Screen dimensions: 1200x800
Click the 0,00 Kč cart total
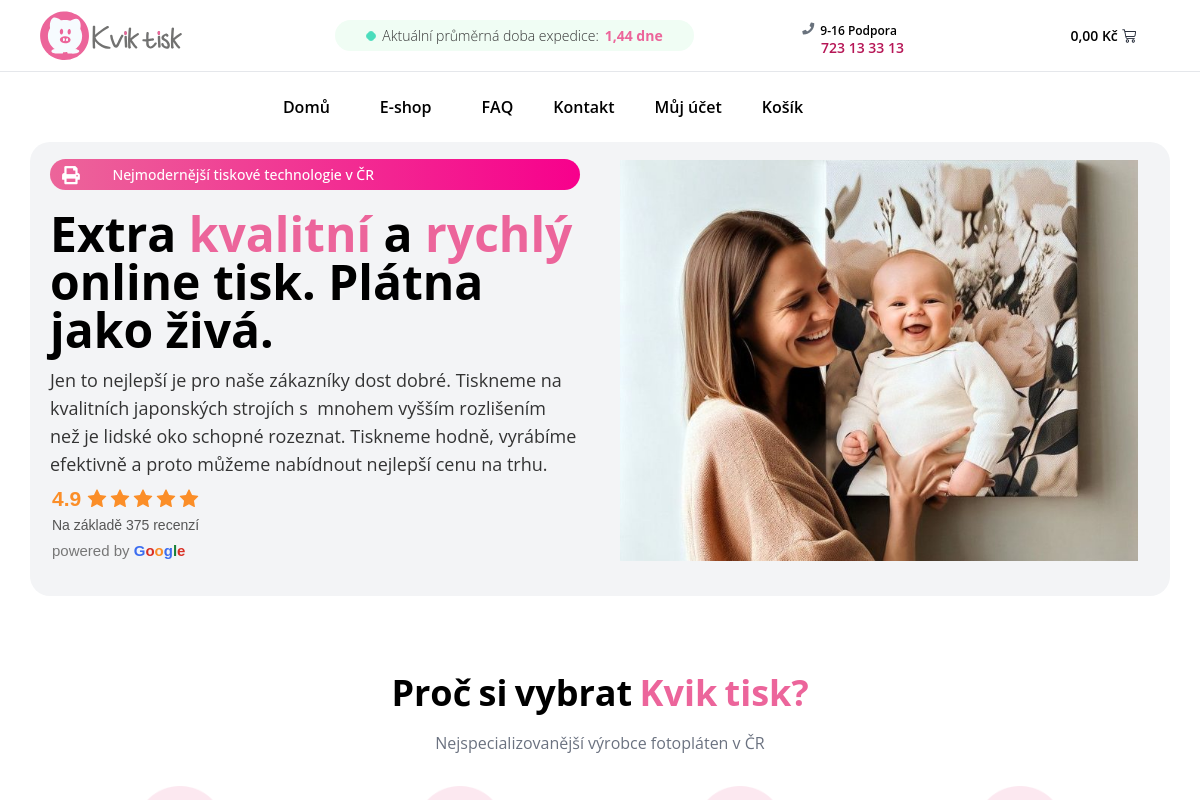(1094, 36)
